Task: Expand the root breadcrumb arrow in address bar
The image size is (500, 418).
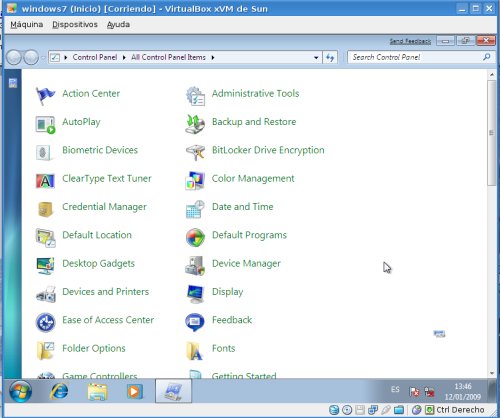Action: pyautogui.click(x=66, y=58)
